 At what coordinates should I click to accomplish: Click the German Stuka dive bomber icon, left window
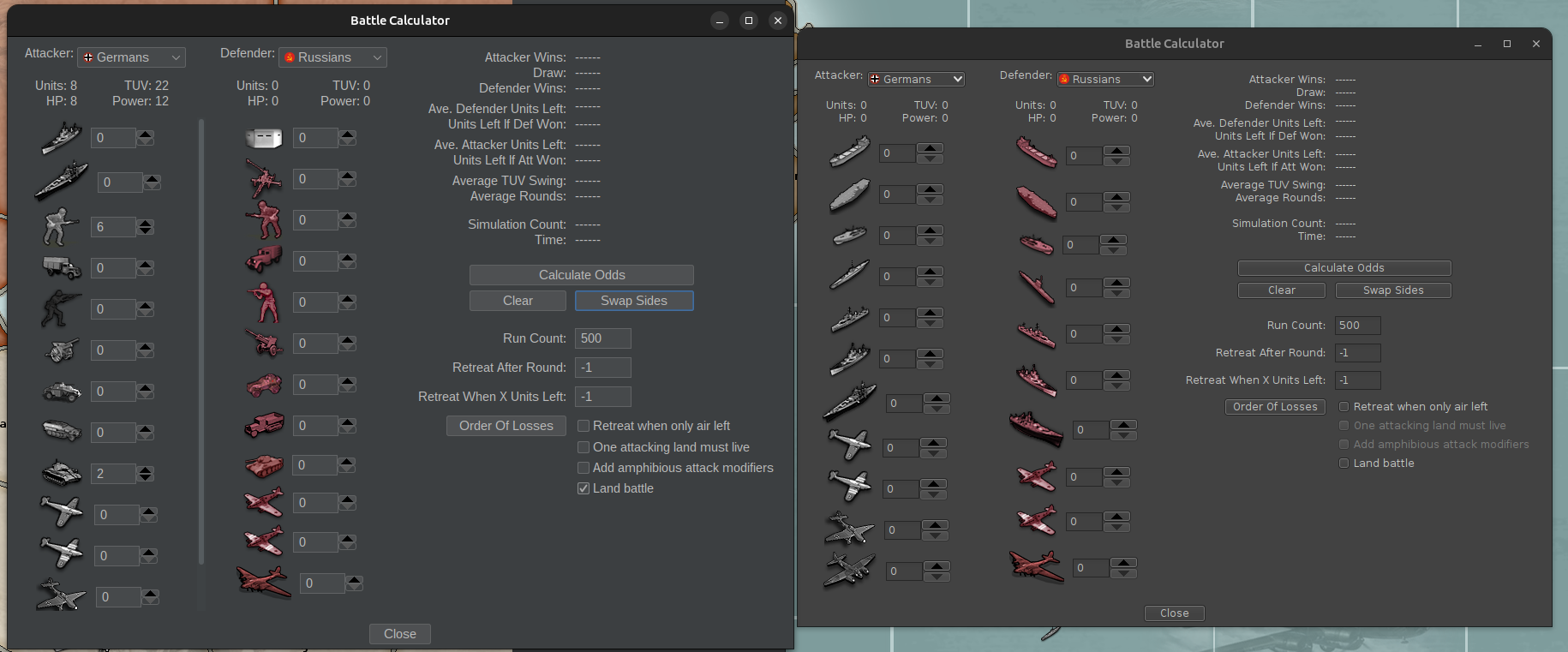(62, 596)
